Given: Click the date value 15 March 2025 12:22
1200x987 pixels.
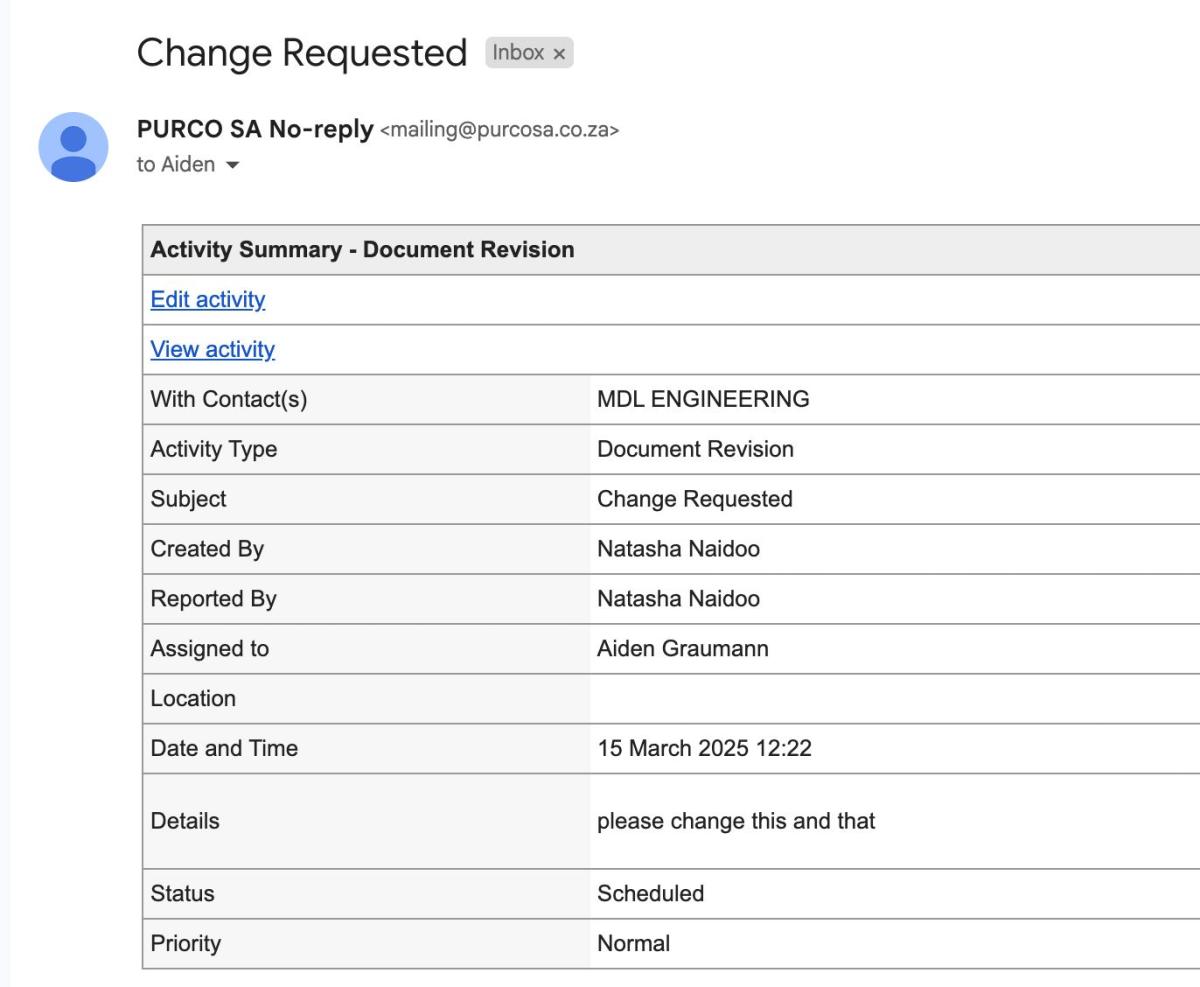Looking at the screenshot, I should [x=704, y=748].
